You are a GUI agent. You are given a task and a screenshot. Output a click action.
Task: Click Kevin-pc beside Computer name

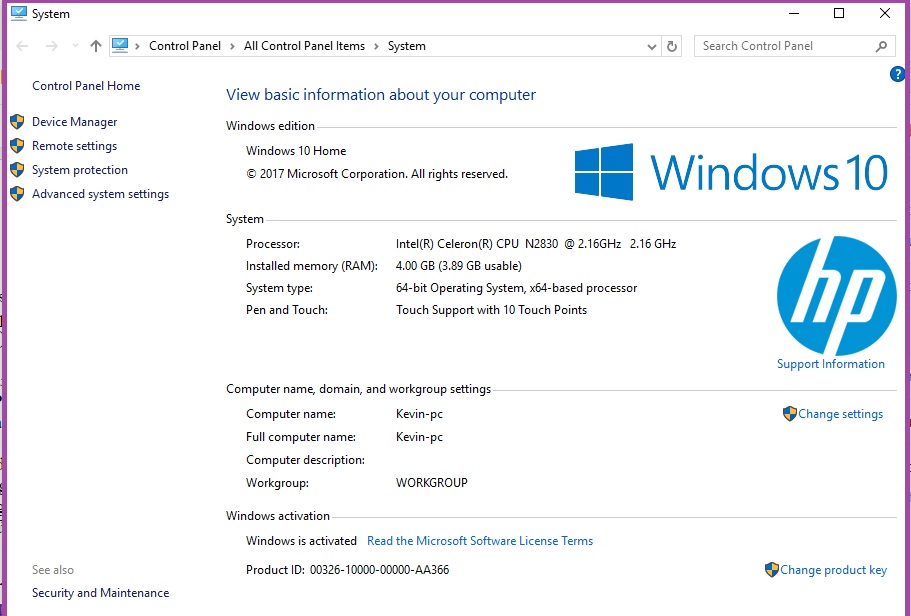[419, 414]
